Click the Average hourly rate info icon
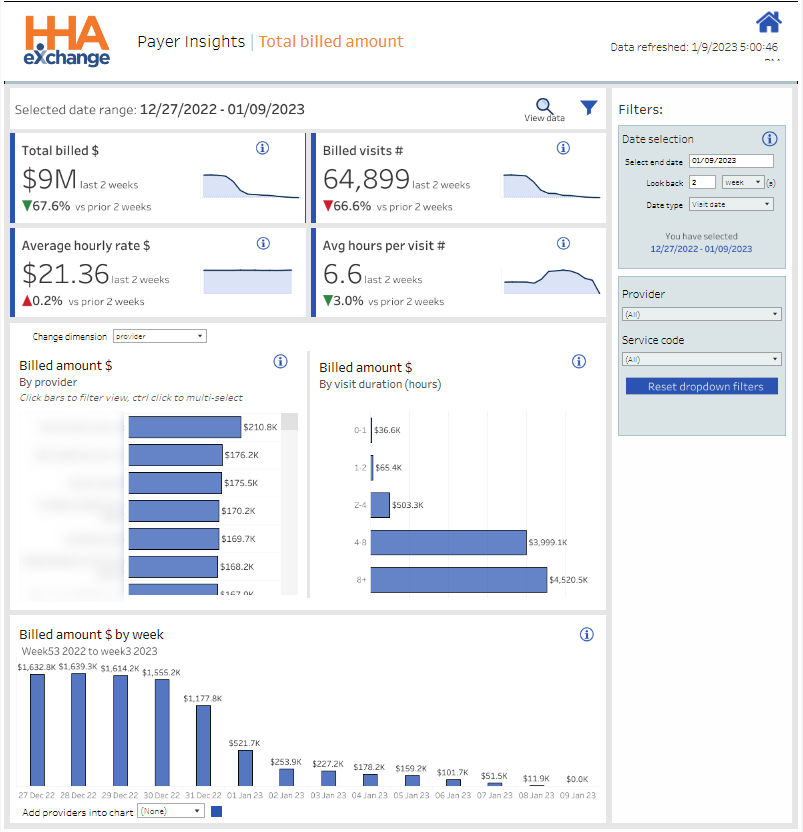This screenshot has height=832, width=803. [263, 243]
